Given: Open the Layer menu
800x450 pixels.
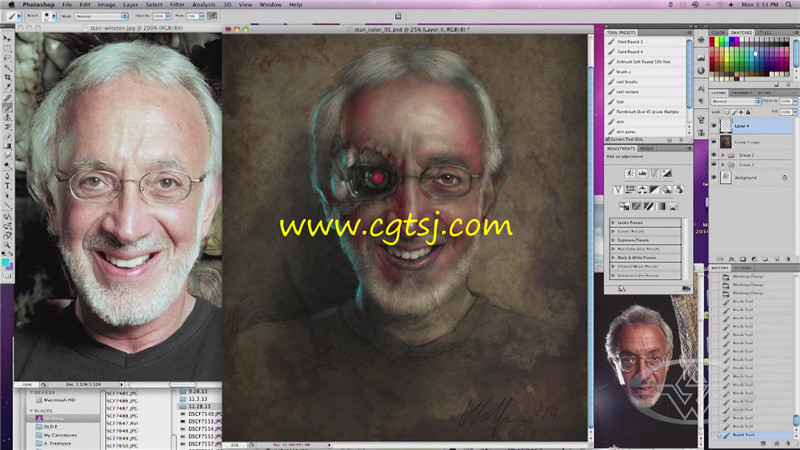Looking at the screenshot, I should [x=131, y=5].
